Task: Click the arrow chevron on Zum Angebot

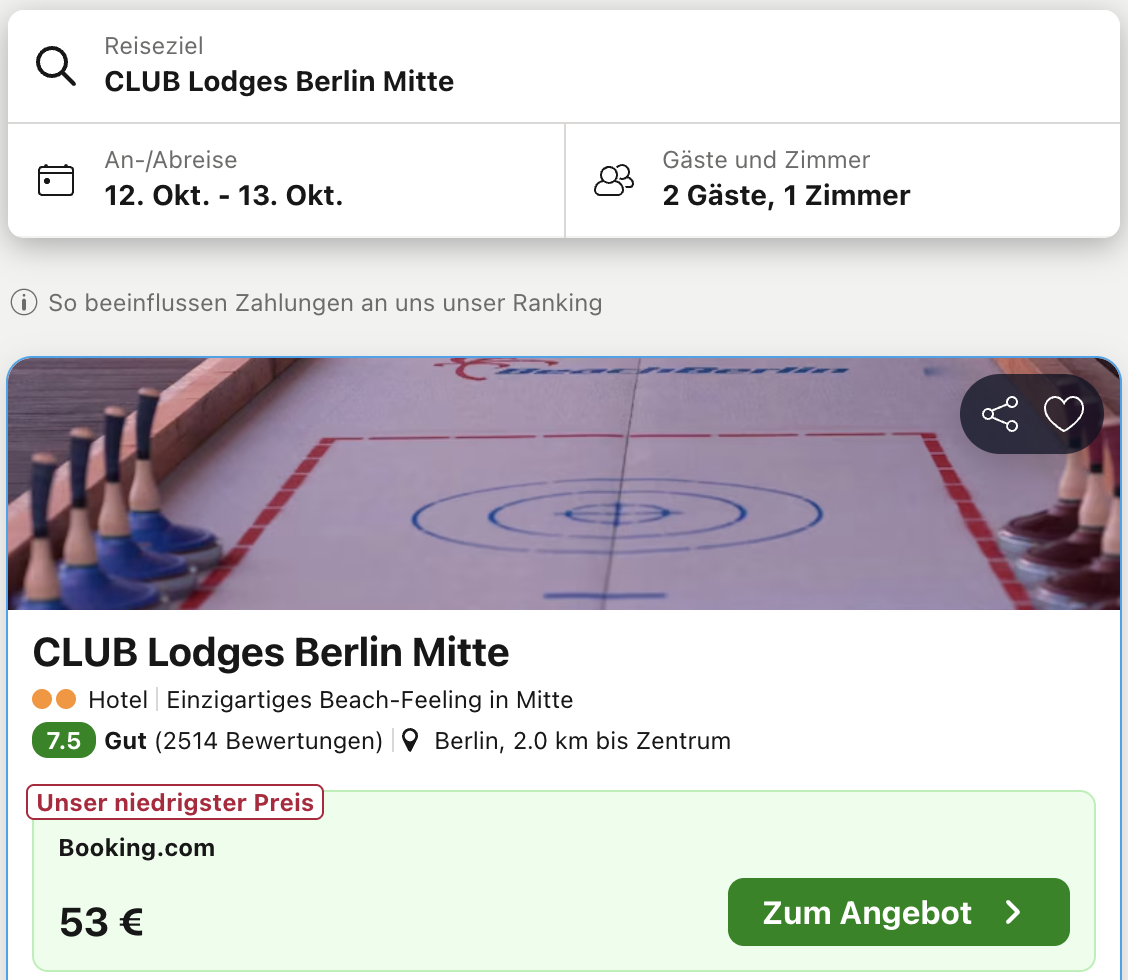Action: point(1013,912)
